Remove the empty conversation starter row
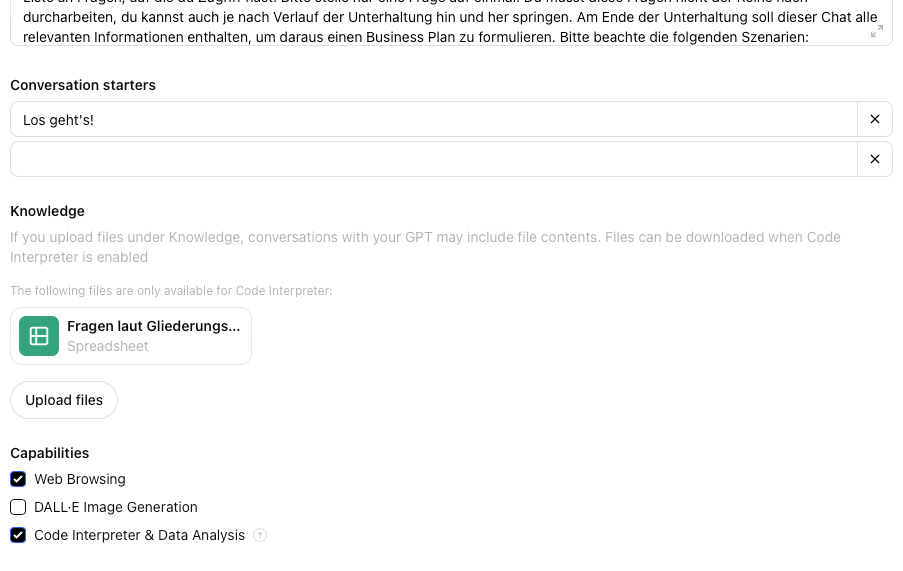 pyautogui.click(x=875, y=159)
